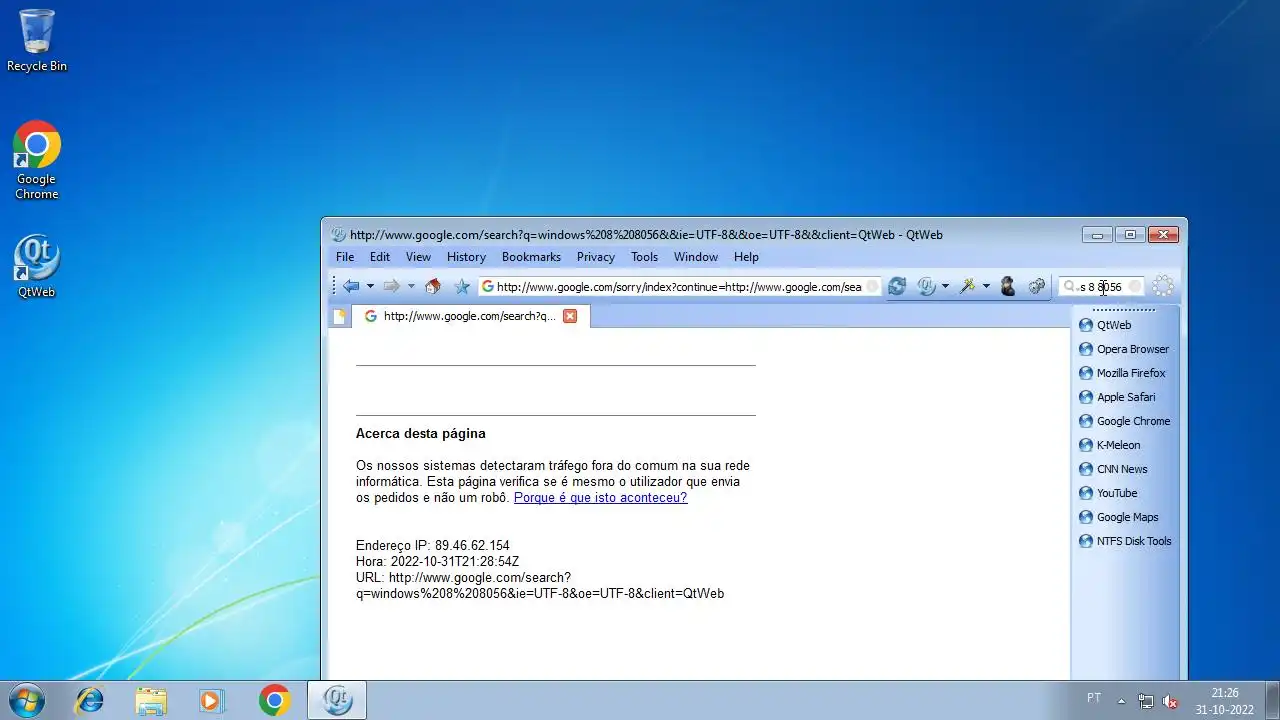The height and width of the screenshot is (720, 1280).
Task: Bookmark this page with the star icon
Action: [462, 286]
